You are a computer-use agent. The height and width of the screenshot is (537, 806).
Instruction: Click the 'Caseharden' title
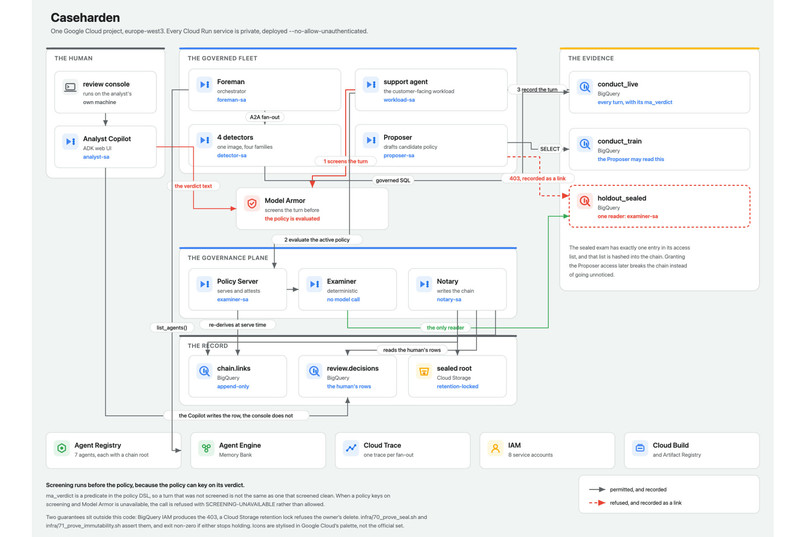85,17
